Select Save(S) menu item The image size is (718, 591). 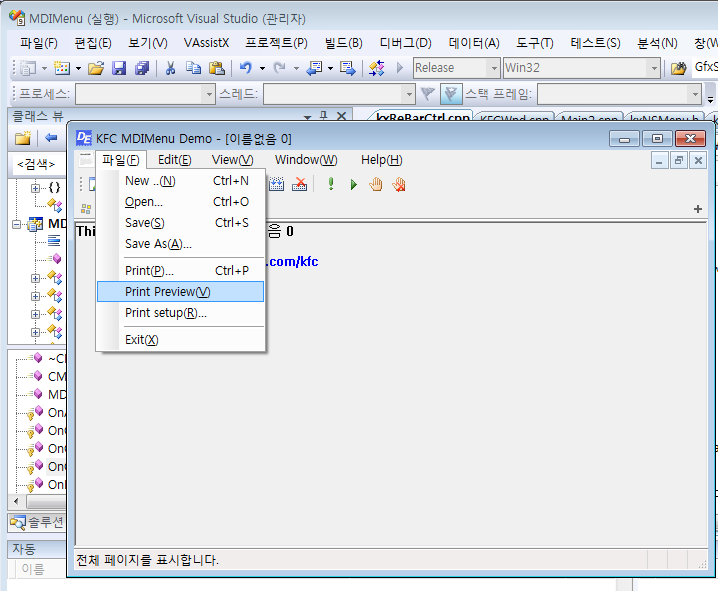(181, 223)
